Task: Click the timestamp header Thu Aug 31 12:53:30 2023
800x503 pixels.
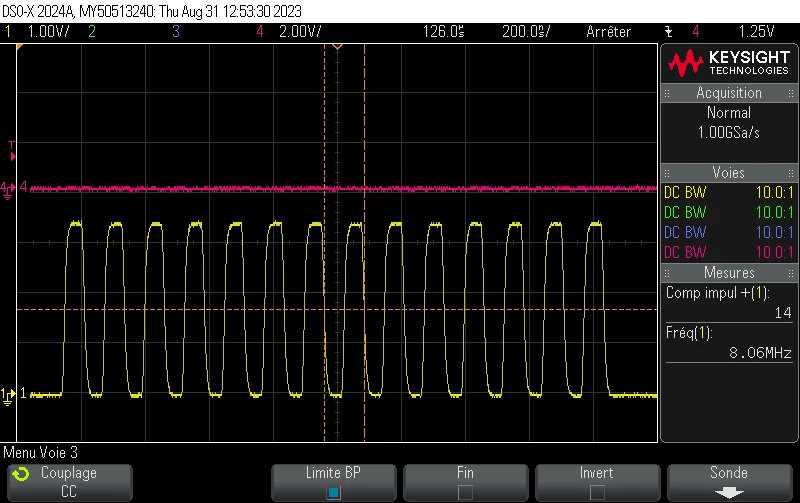Action: coord(230,11)
